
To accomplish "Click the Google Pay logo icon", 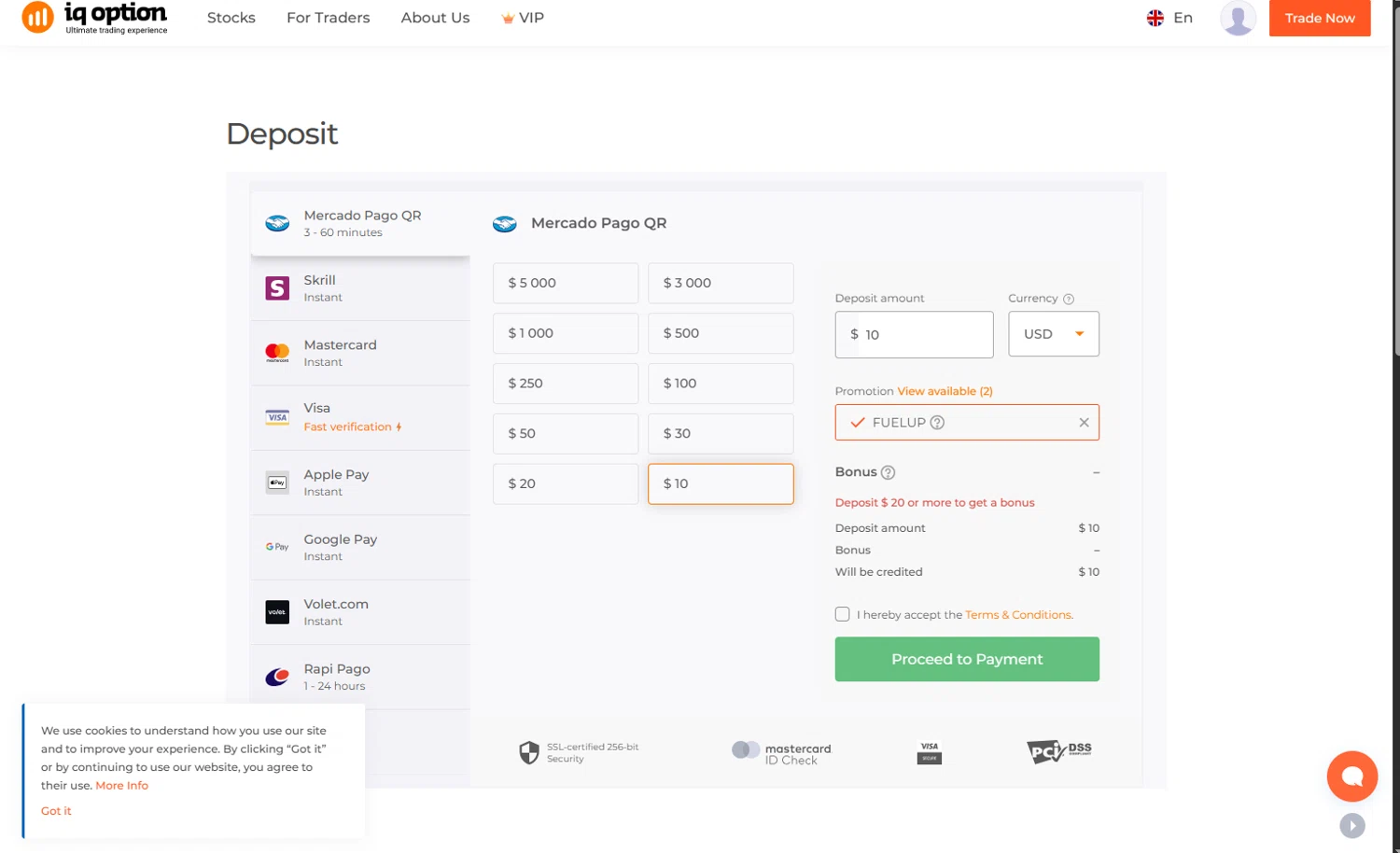I will [x=277, y=547].
